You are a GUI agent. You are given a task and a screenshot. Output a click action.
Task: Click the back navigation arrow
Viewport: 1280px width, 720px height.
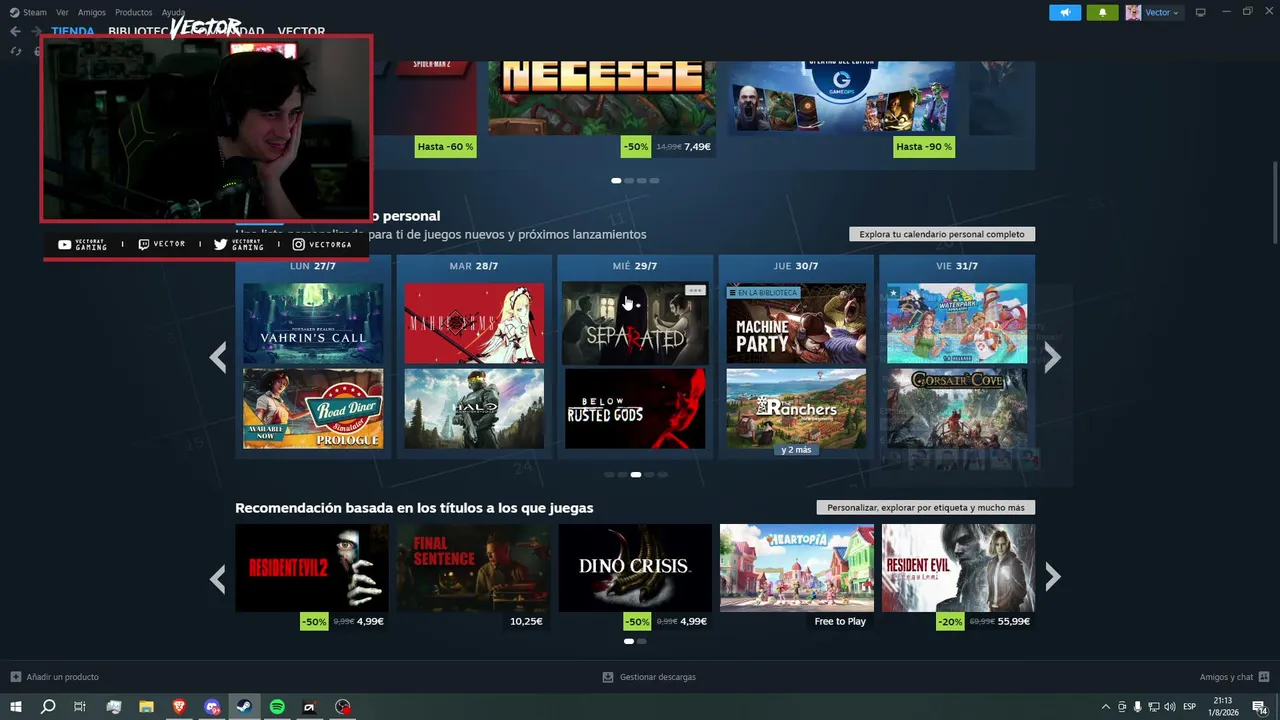15,31
